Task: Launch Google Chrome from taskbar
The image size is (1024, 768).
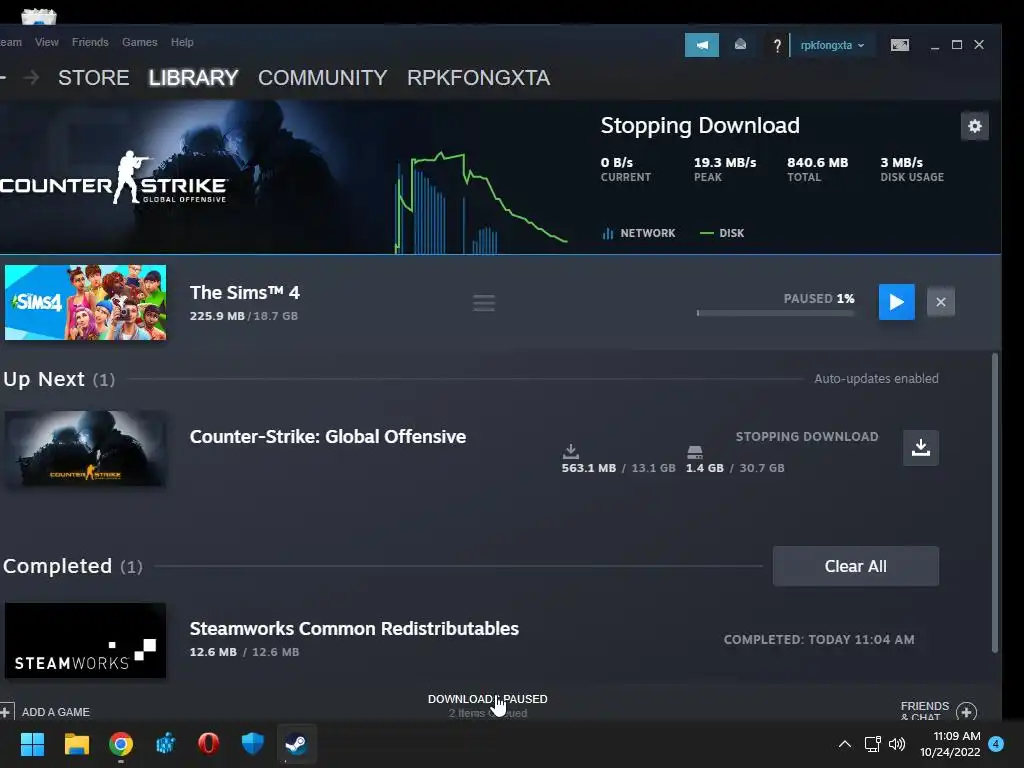Action: tap(121, 743)
